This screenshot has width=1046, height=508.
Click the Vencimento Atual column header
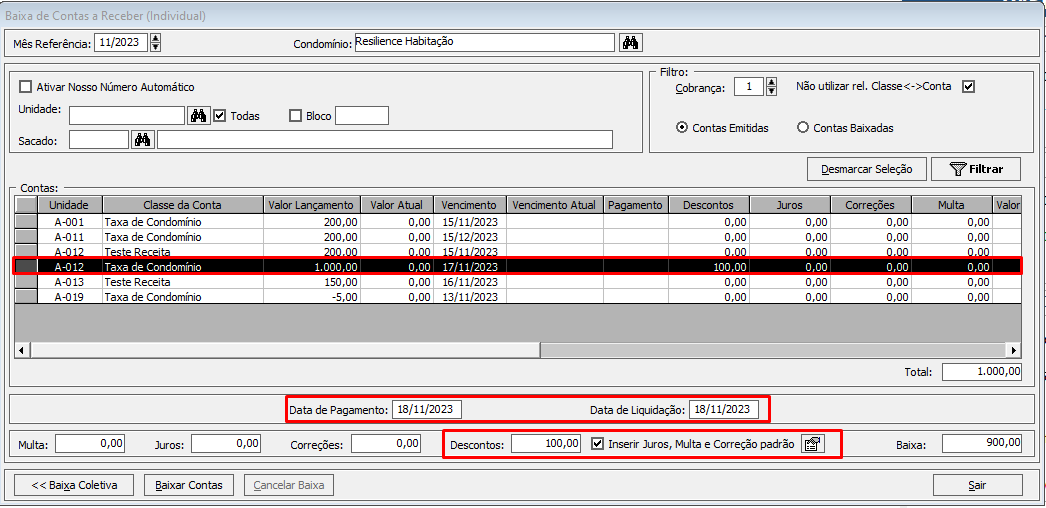point(556,204)
